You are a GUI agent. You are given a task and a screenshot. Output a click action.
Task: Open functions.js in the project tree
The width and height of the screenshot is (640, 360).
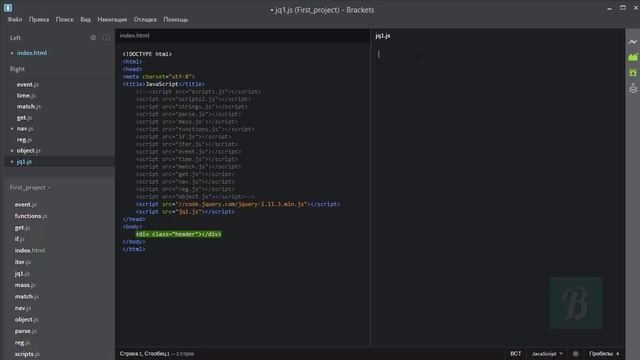coord(31,216)
